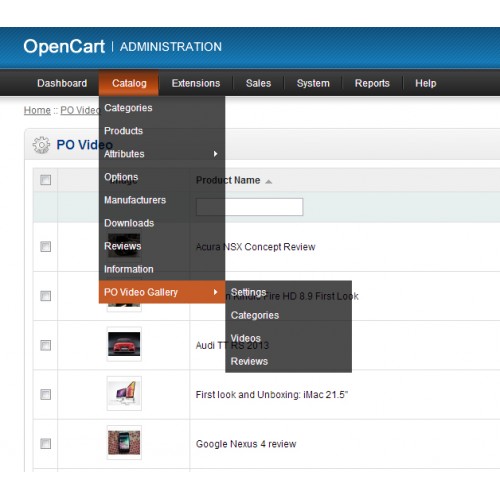Screen dimensions: 500x500
Task: Select PO Video Gallery menu entry
Action: [162, 292]
